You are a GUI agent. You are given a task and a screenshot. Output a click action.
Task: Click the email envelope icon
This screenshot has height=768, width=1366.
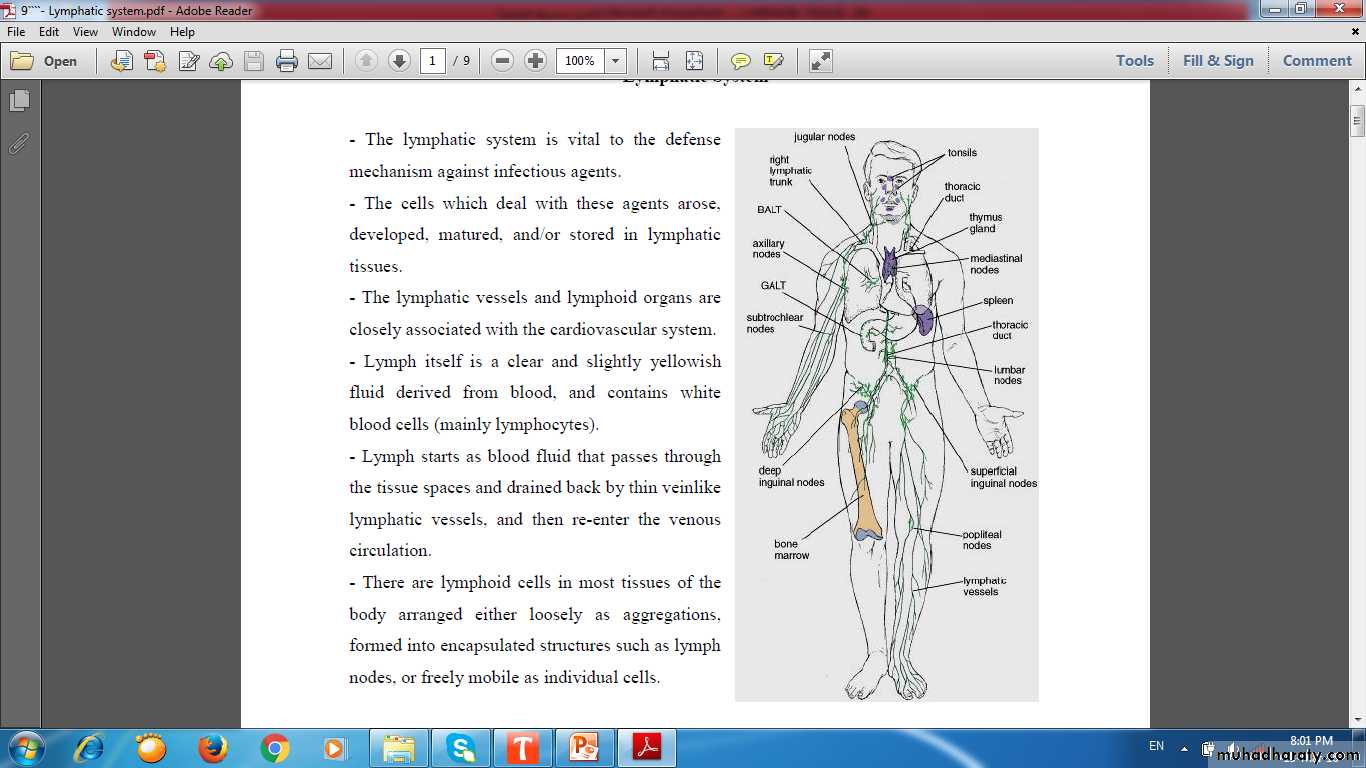click(x=320, y=61)
